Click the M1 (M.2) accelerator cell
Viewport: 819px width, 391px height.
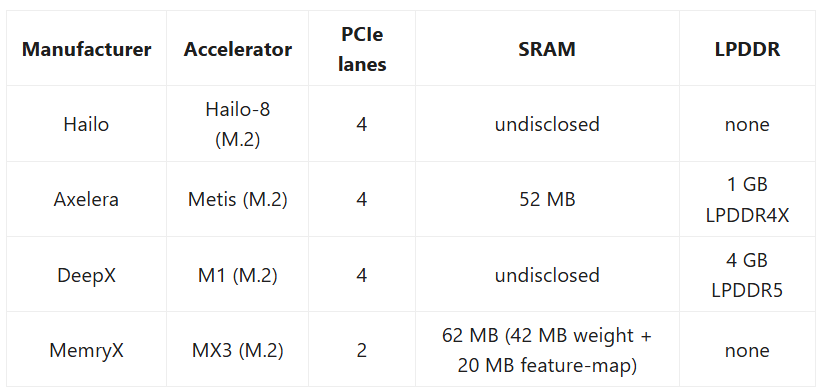[238, 275]
